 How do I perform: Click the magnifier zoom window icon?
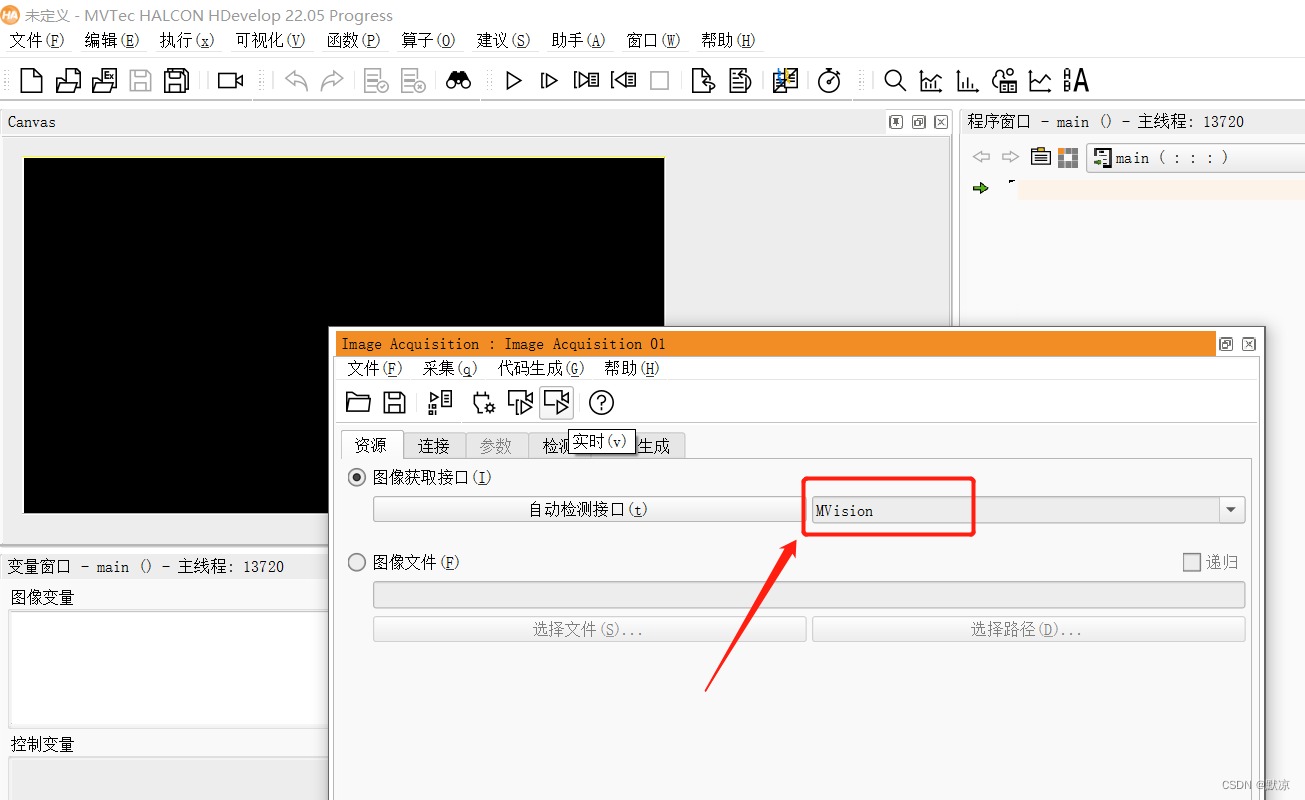click(895, 81)
